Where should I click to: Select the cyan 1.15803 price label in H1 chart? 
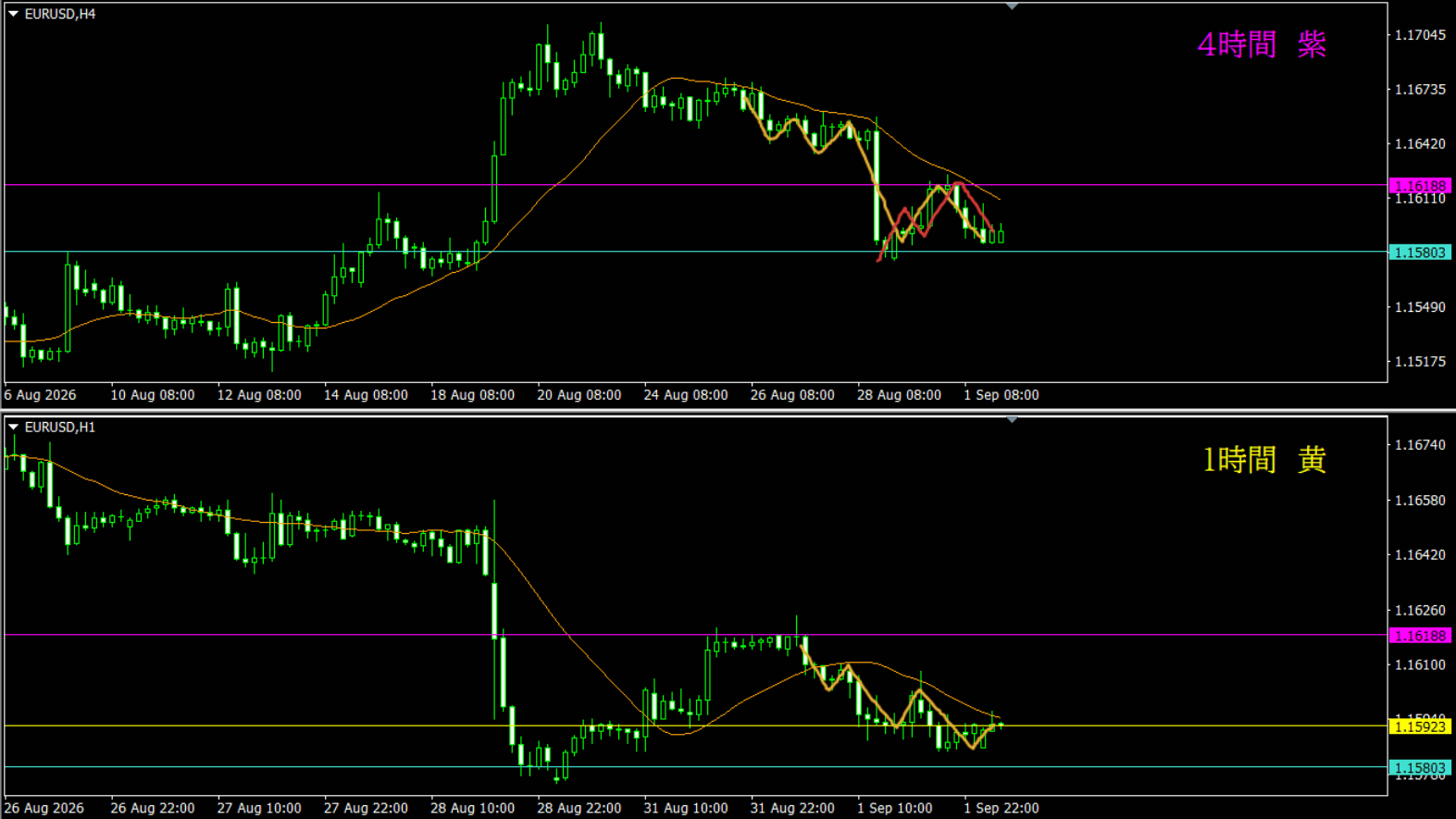click(1420, 768)
